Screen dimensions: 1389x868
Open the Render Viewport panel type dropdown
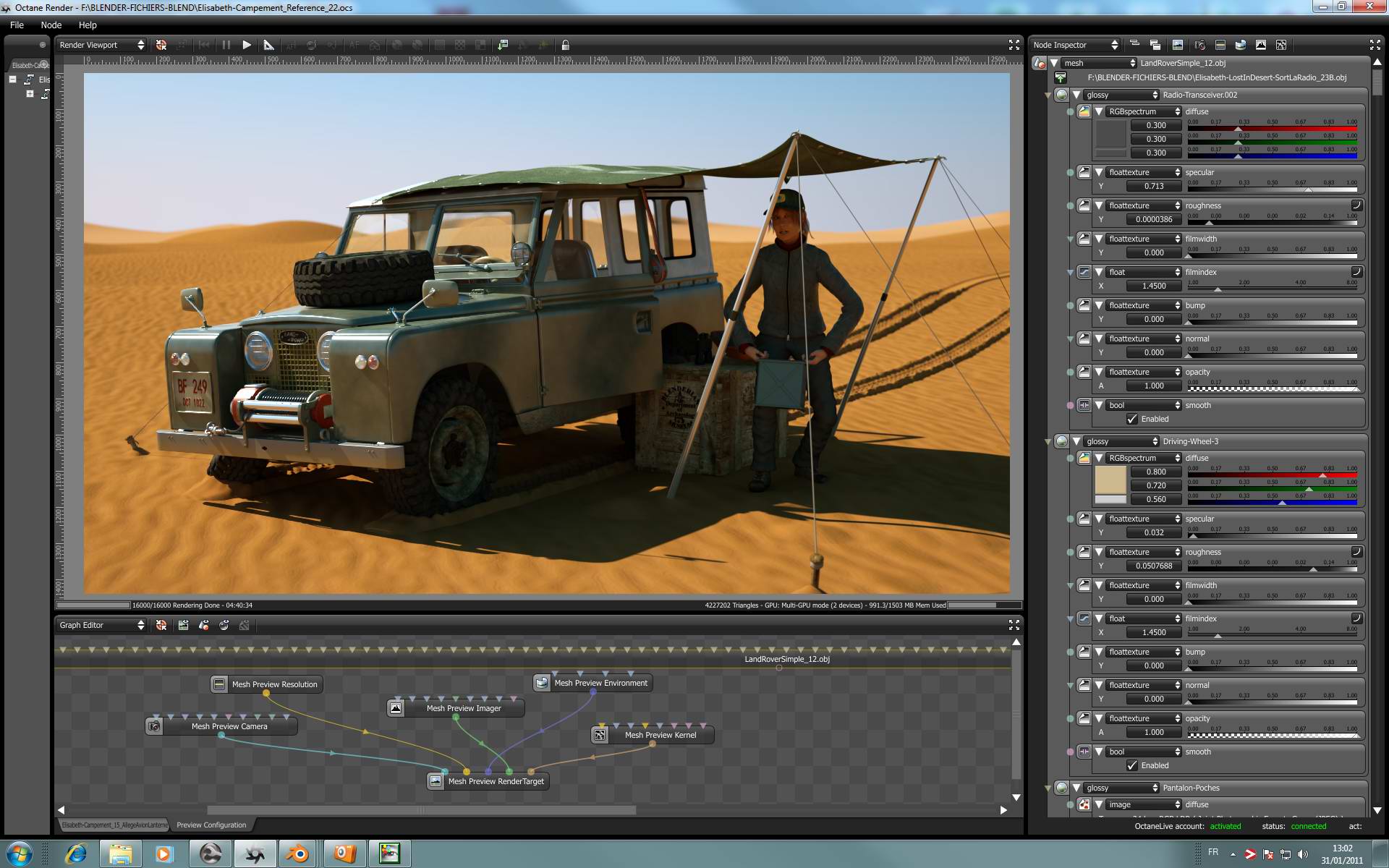[101, 45]
